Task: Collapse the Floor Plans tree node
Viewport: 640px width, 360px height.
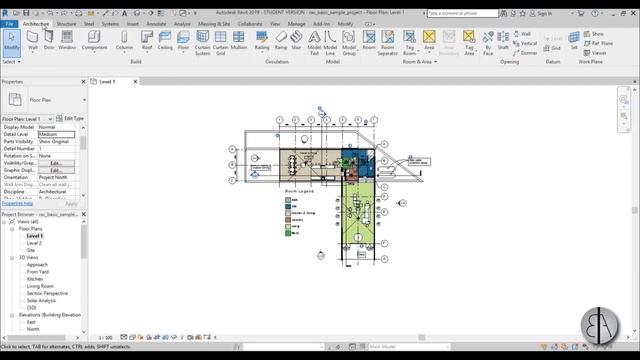Action: pos(12,229)
